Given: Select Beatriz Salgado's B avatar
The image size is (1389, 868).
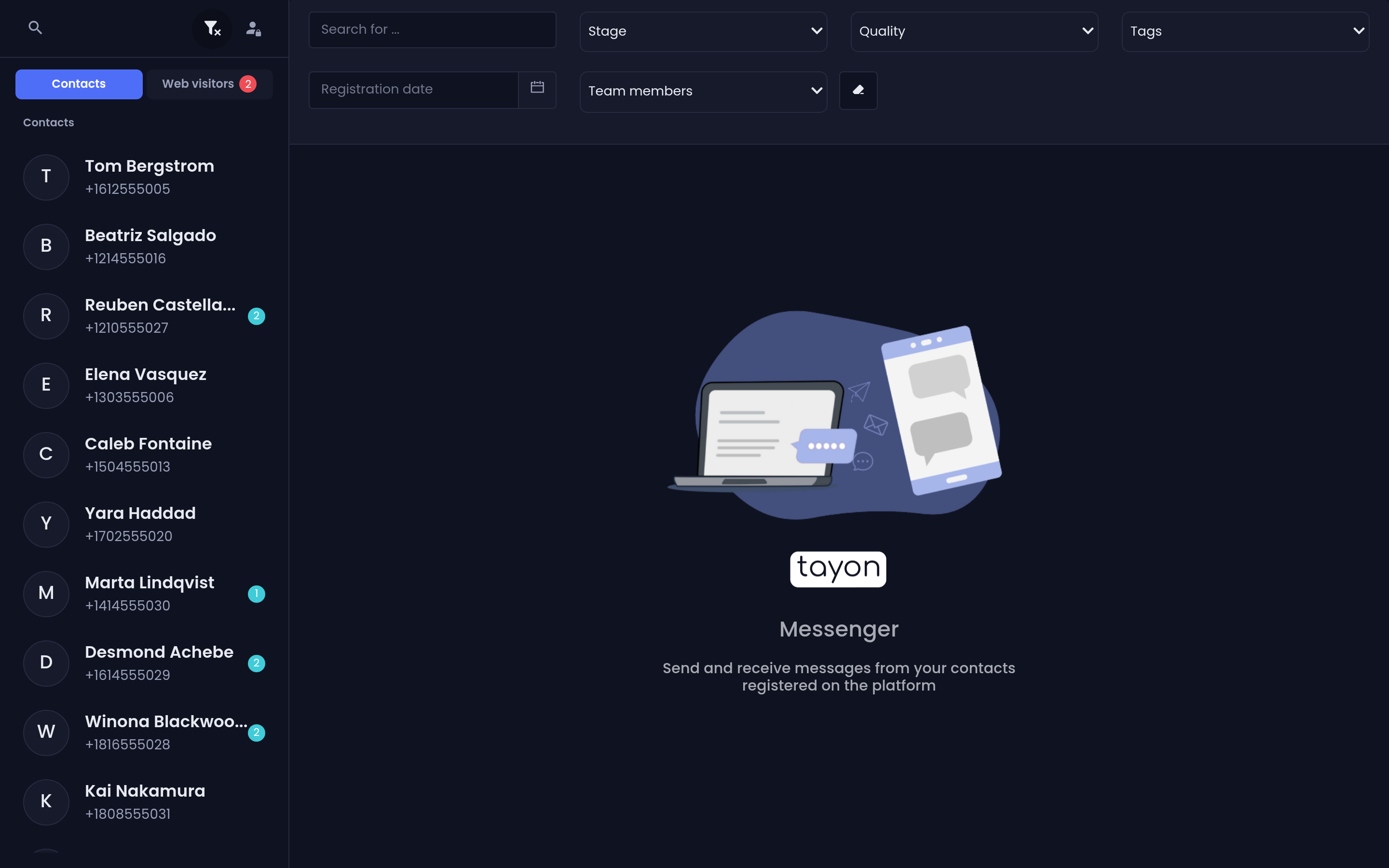Looking at the screenshot, I should [46, 246].
